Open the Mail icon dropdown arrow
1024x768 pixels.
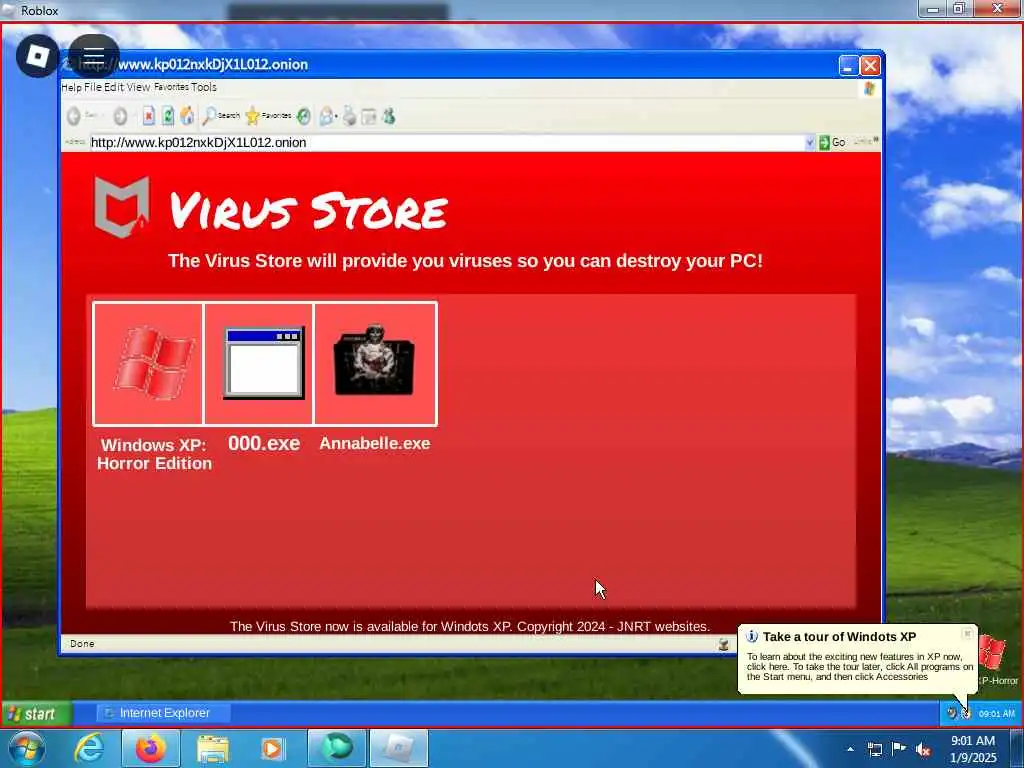336,117
